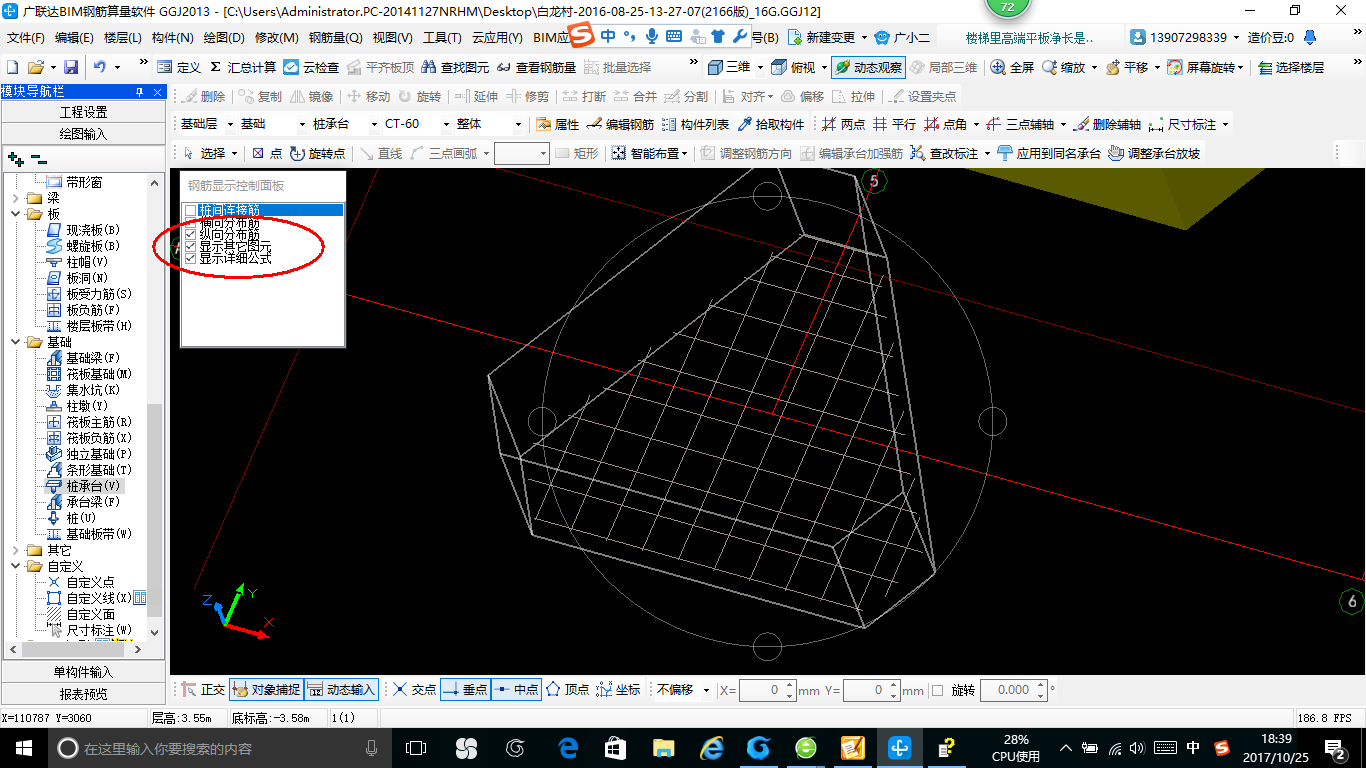Click 删除辅轴 delete auxiliary axis
This screenshot has width=1366, height=768.
1107,124
